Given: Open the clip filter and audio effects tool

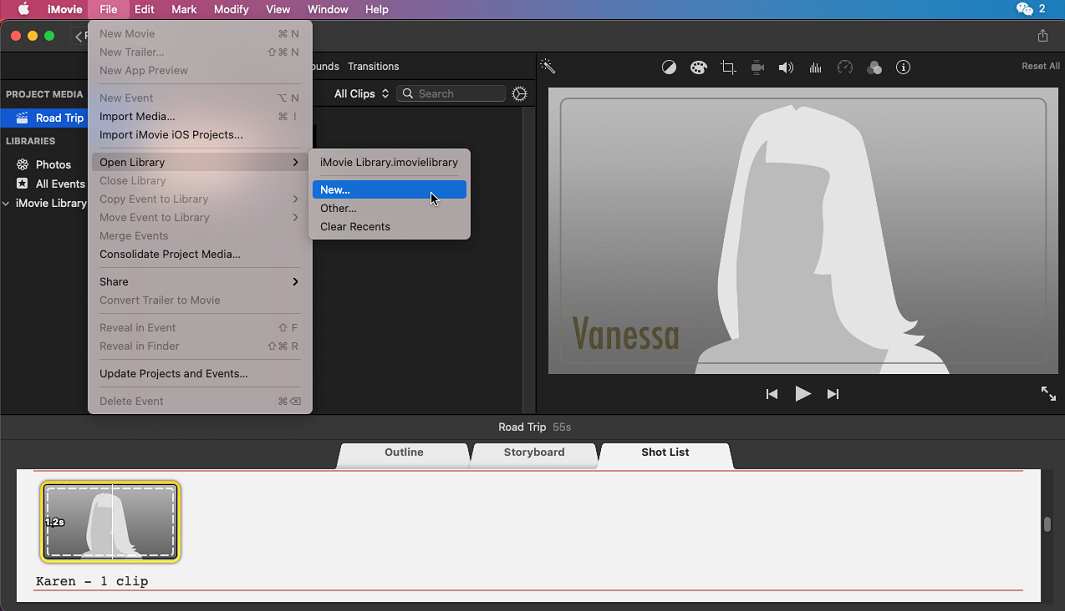Looking at the screenshot, I should (874, 67).
